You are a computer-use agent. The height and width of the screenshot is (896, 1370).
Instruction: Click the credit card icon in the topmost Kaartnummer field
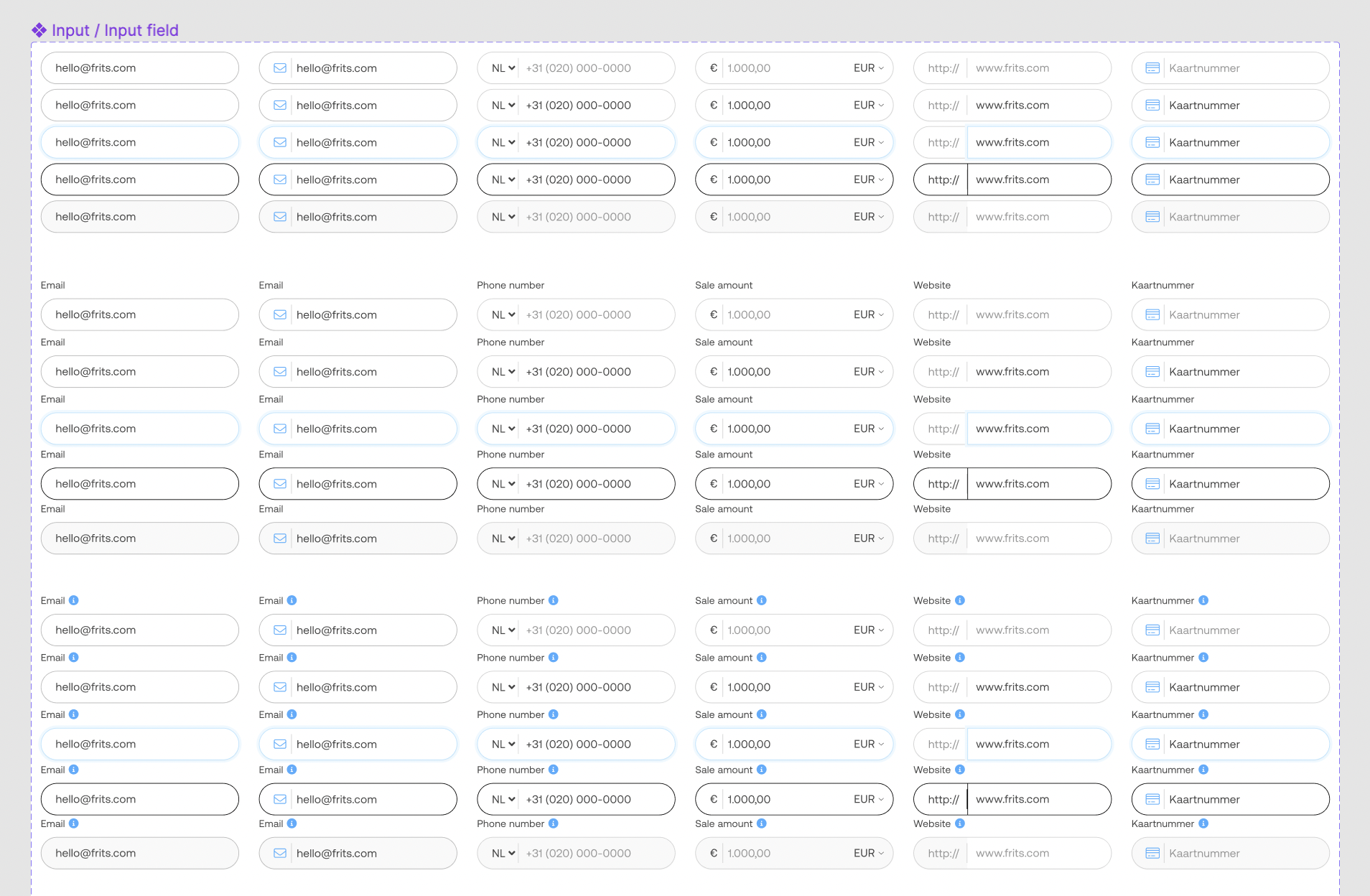[x=1152, y=68]
